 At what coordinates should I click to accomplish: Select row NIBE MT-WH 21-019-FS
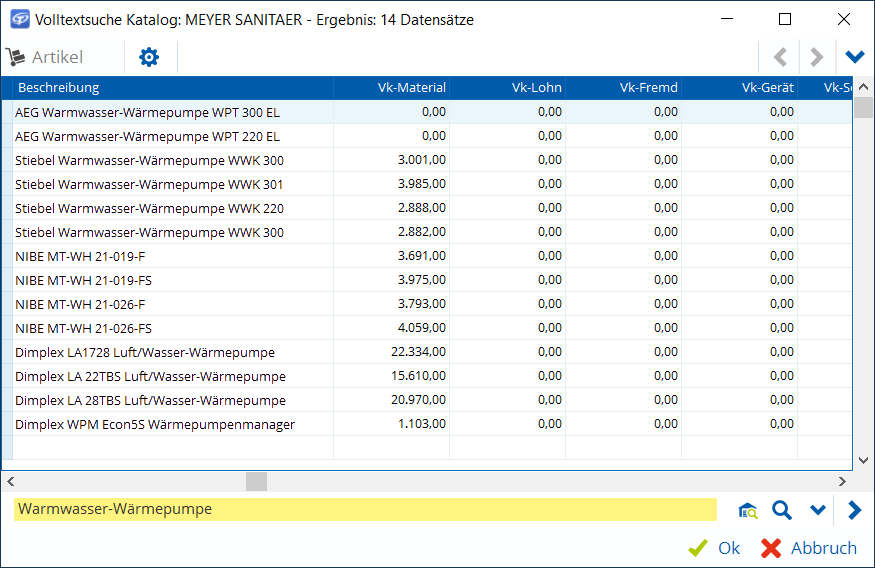point(427,280)
